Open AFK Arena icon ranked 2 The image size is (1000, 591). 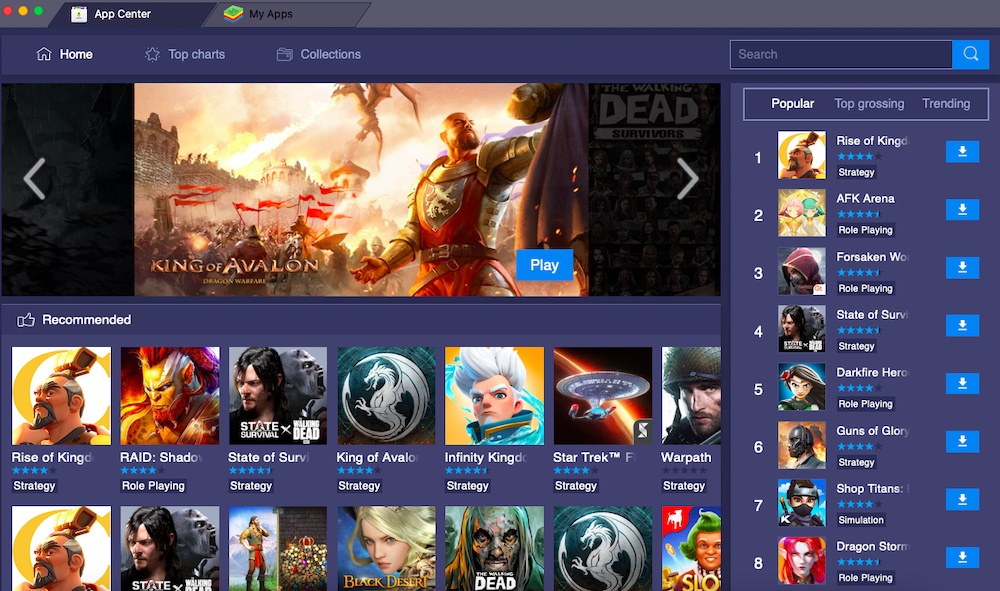tap(802, 213)
